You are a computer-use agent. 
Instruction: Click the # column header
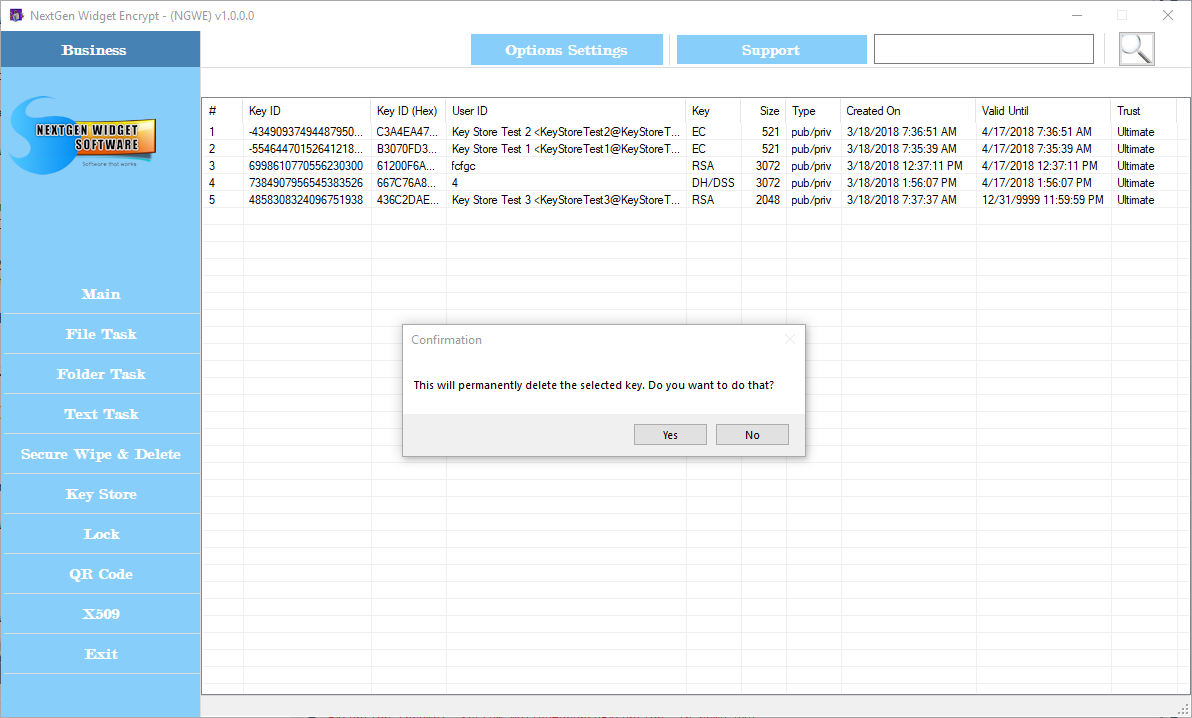pyautogui.click(x=223, y=111)
